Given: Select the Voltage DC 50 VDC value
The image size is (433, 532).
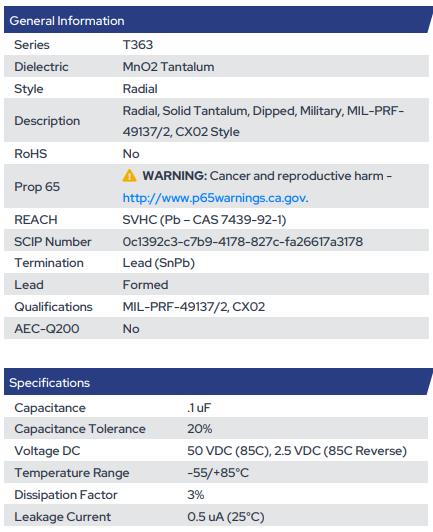Looking at the screenshot, I should pyautogui.click(x=297, y=451).
